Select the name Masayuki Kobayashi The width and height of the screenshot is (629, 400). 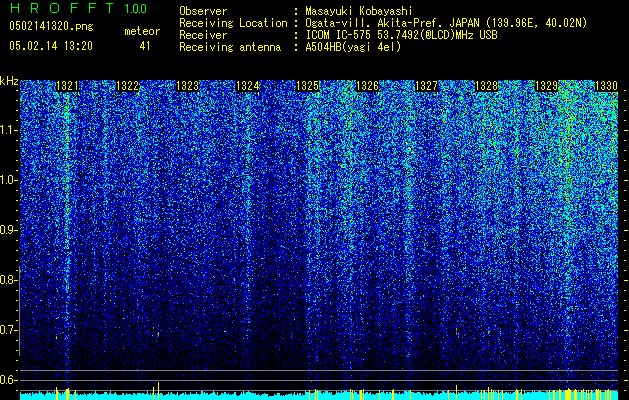coord(359,12)
